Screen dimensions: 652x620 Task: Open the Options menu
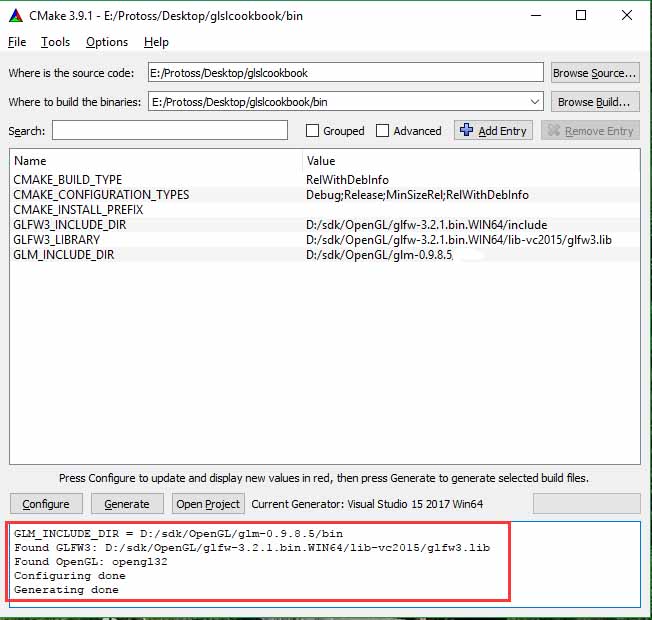click(x=107, y=42)
